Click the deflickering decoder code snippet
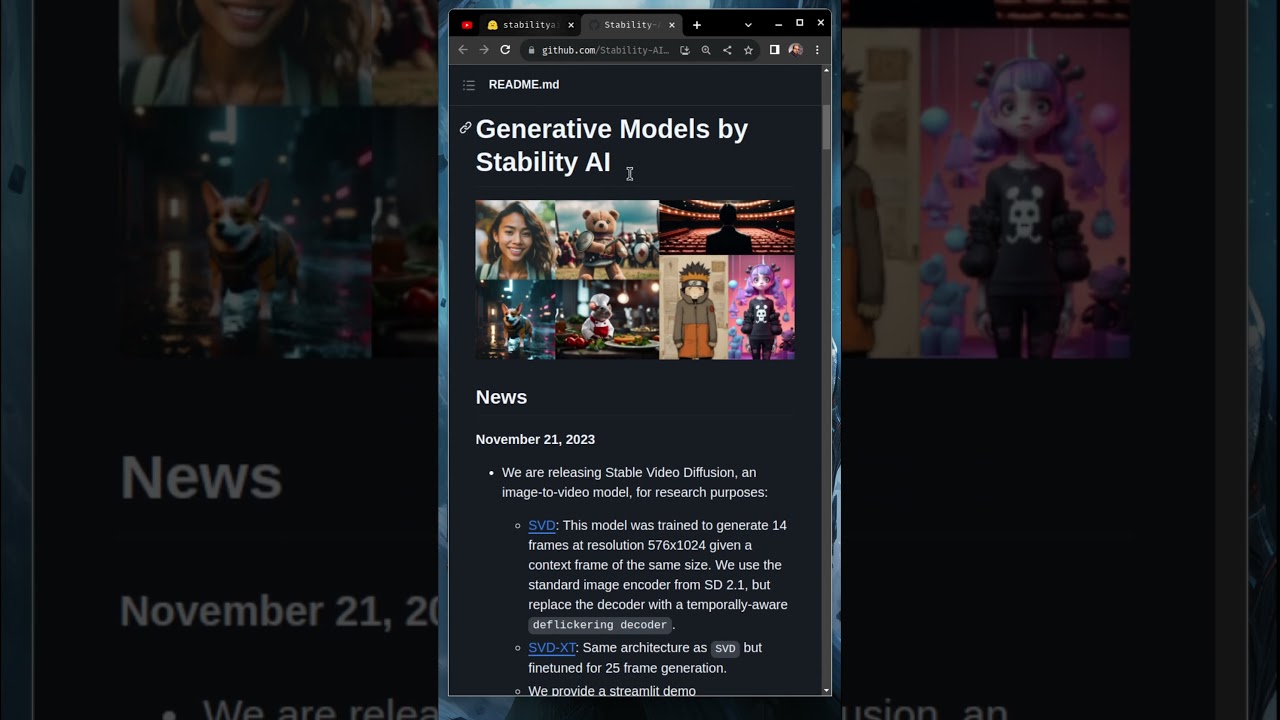 point(600,625)
